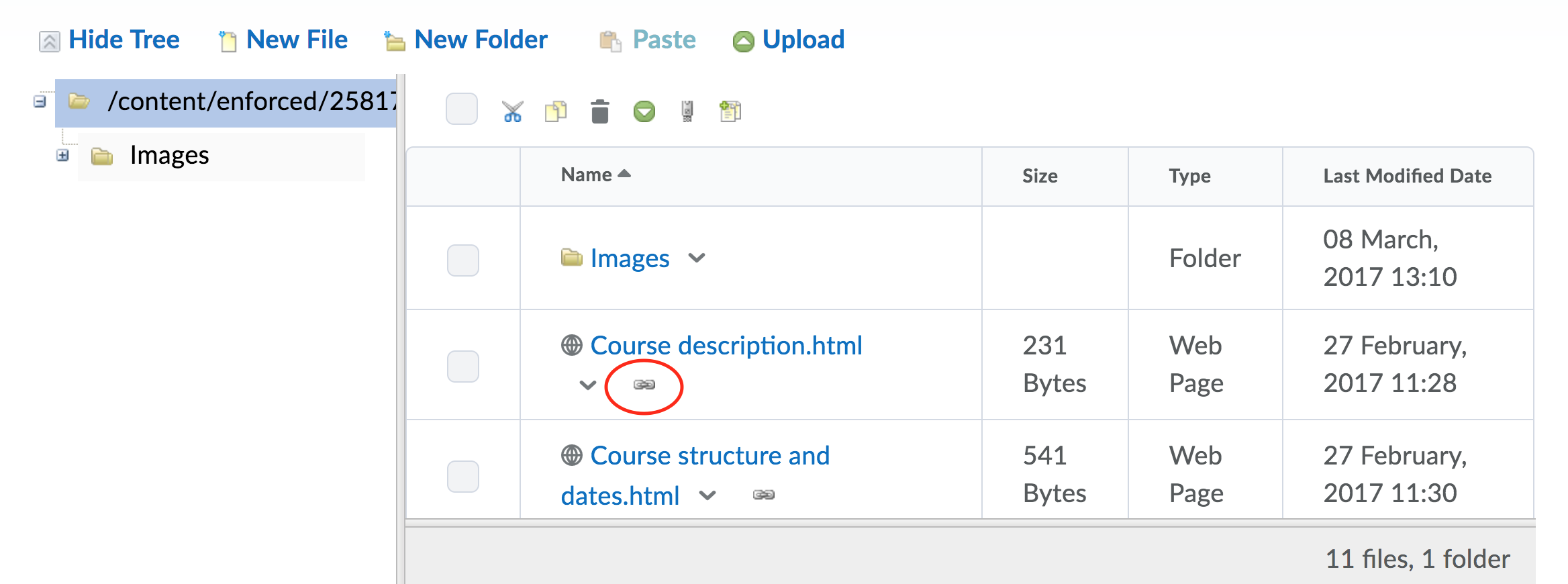Sort the file list by Name column
Screen dimensions: 1568x584
click(586, 175)
